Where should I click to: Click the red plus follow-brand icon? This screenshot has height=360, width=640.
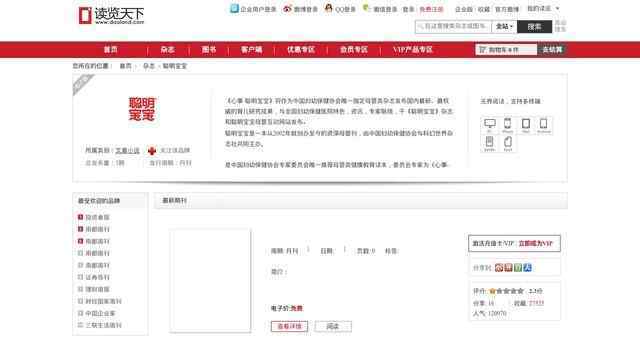[x=152, y=151]
